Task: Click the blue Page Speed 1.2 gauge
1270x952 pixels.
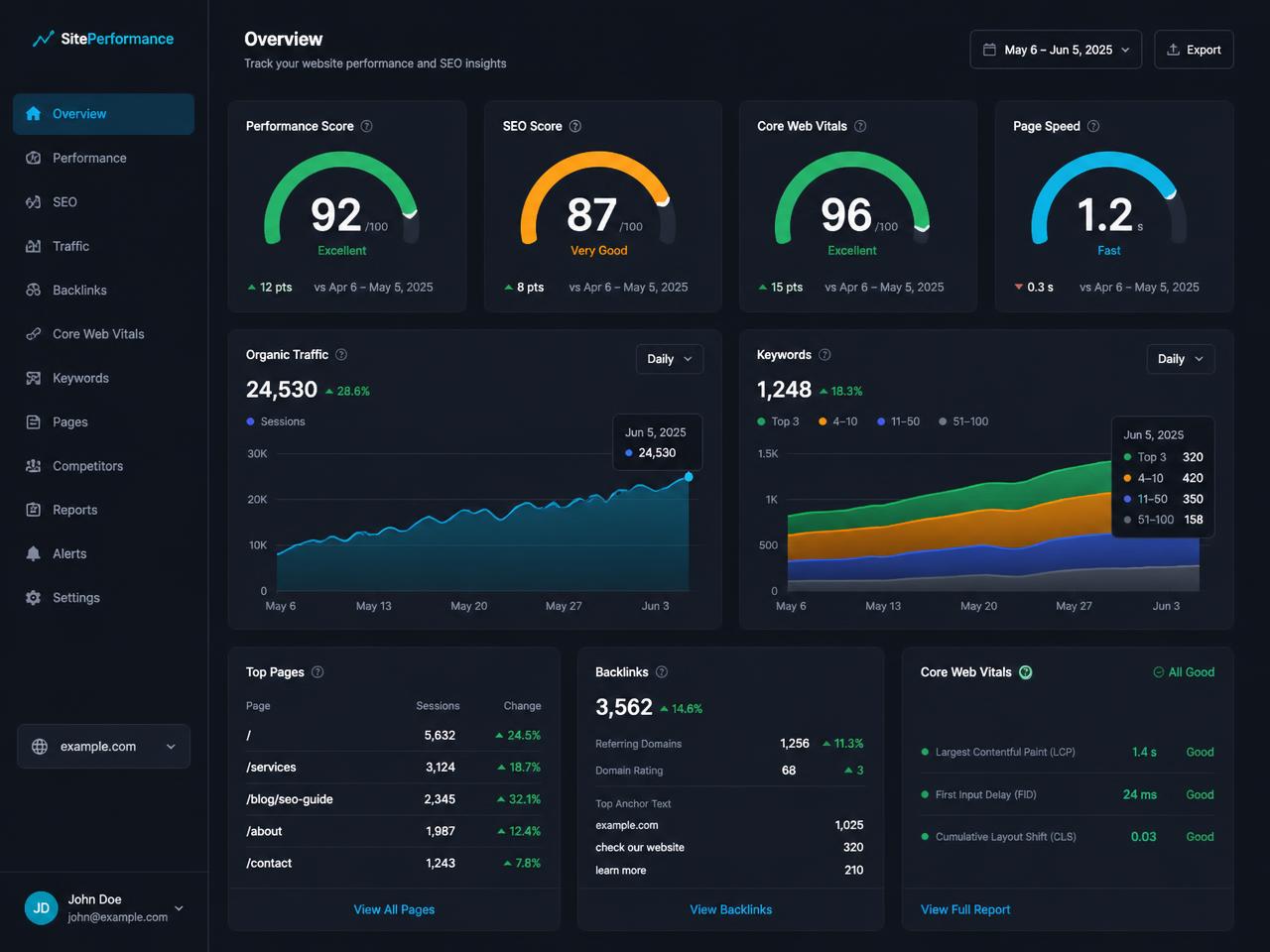Action: pyautogui.click(x=1108, y=198)
